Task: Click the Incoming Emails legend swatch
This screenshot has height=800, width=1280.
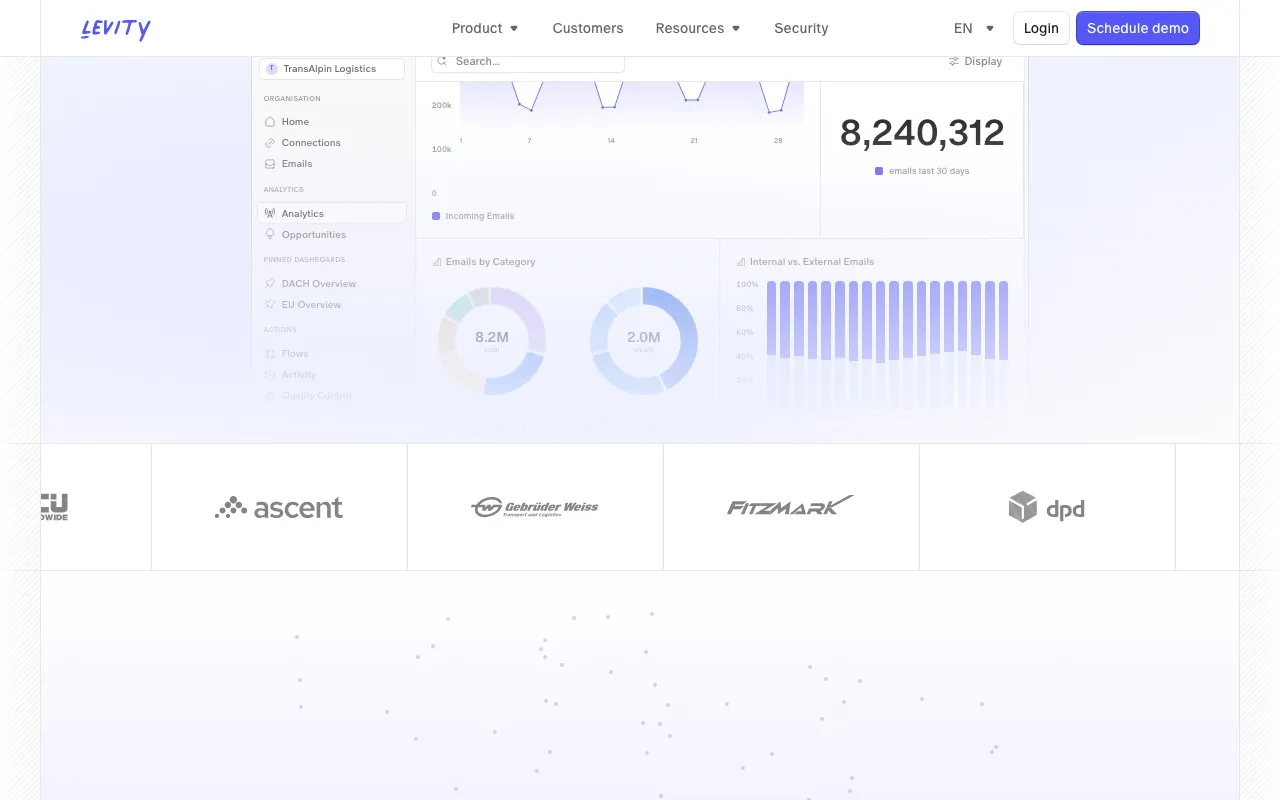Action: coord(436,215)
